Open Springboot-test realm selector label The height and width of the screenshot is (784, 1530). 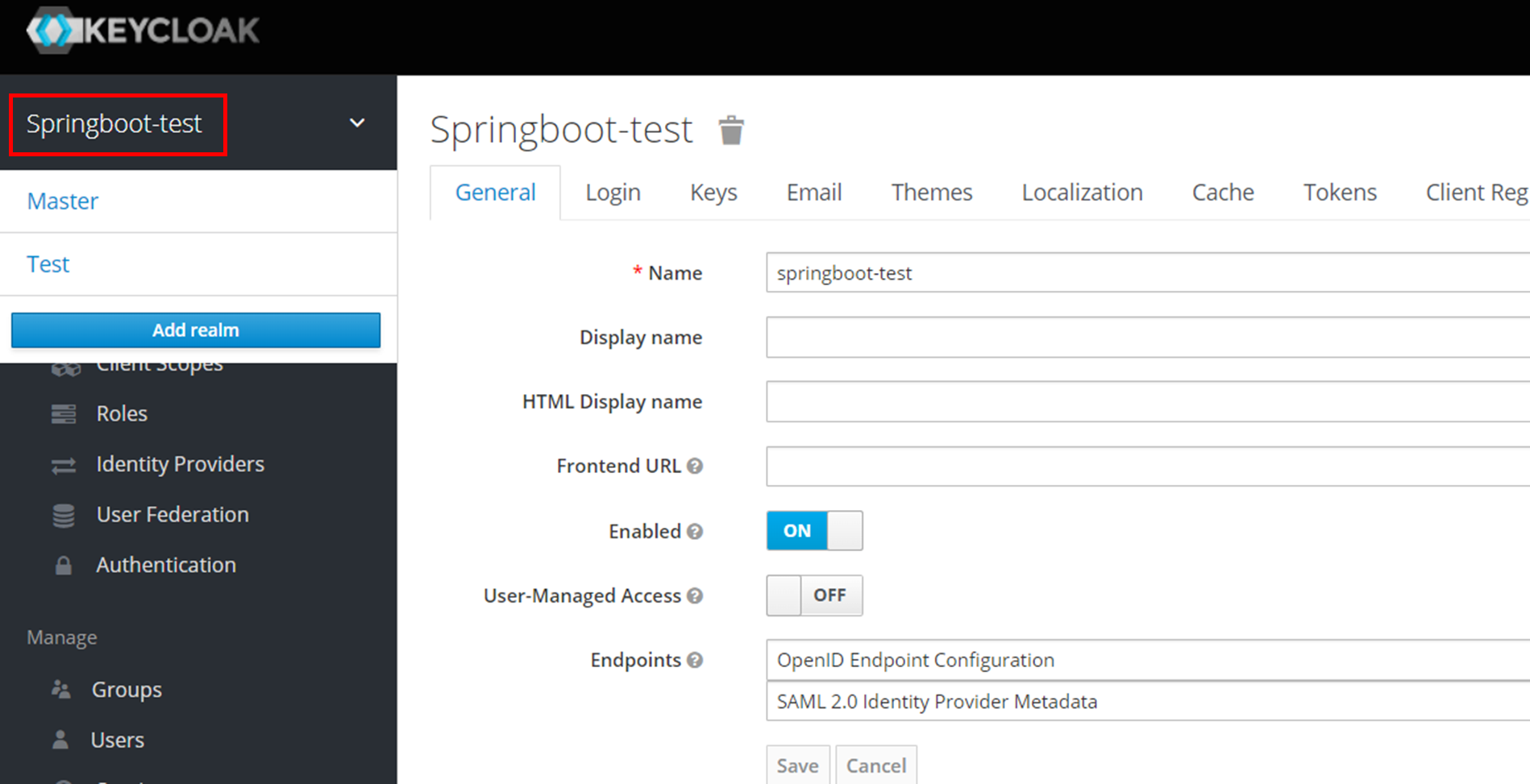(x=114, y=123)
